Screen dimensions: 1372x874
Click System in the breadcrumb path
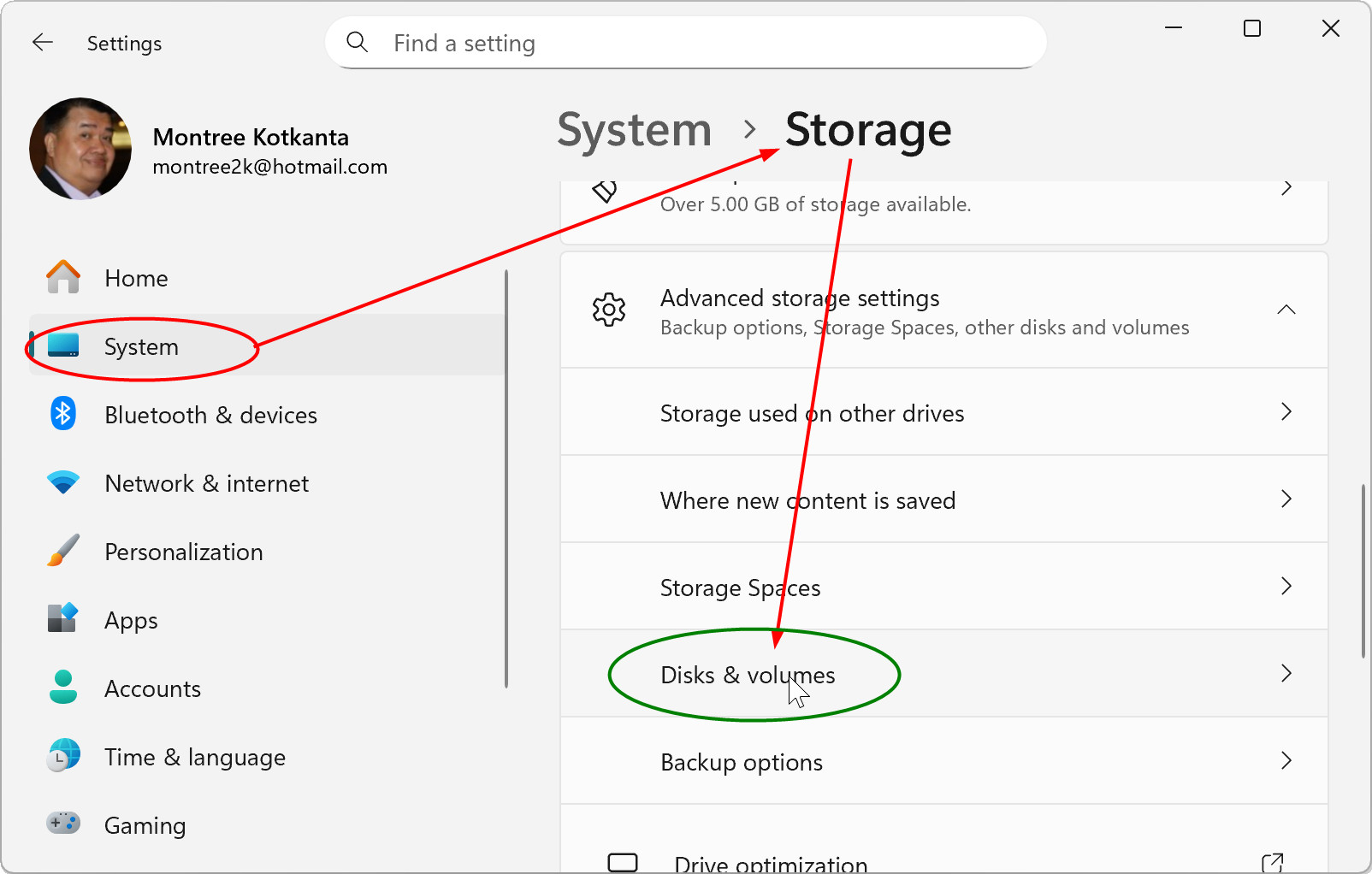pyautogui.click(x=634, y=130)
